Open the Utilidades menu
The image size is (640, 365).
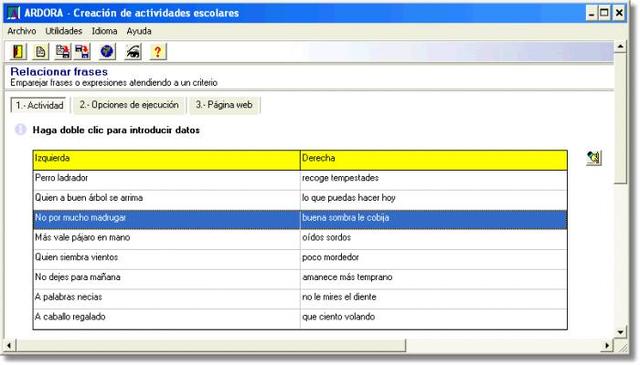[x=63, y=31]
